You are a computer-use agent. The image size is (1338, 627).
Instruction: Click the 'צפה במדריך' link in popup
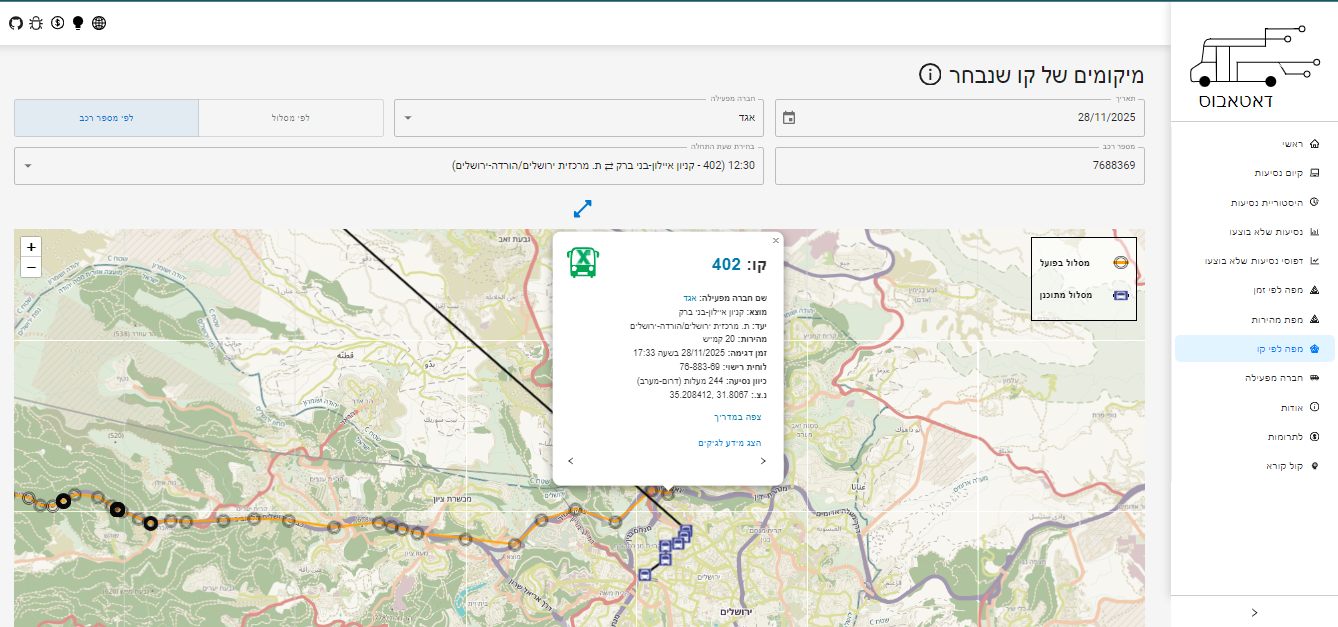pos(738,417)
